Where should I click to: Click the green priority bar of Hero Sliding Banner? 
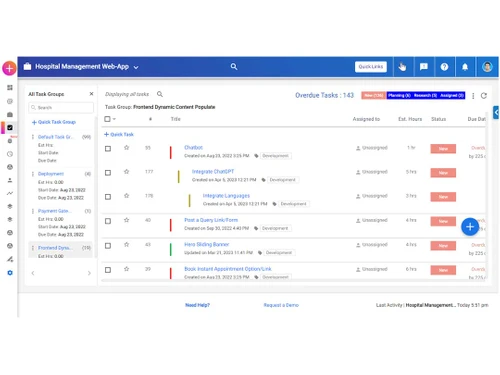pos(171,249)
